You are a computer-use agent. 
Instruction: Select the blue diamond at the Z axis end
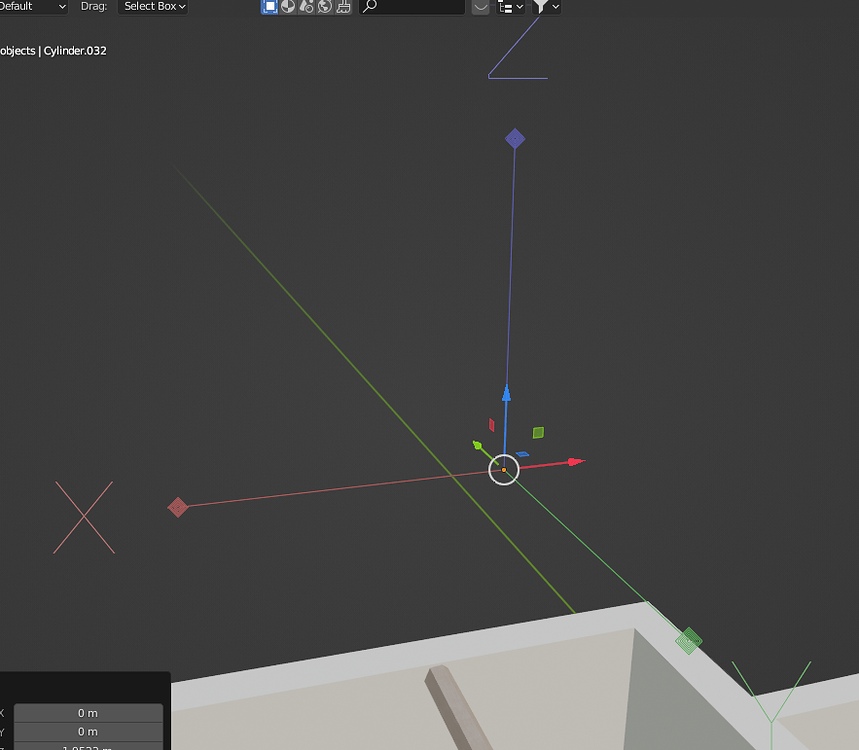515,139
